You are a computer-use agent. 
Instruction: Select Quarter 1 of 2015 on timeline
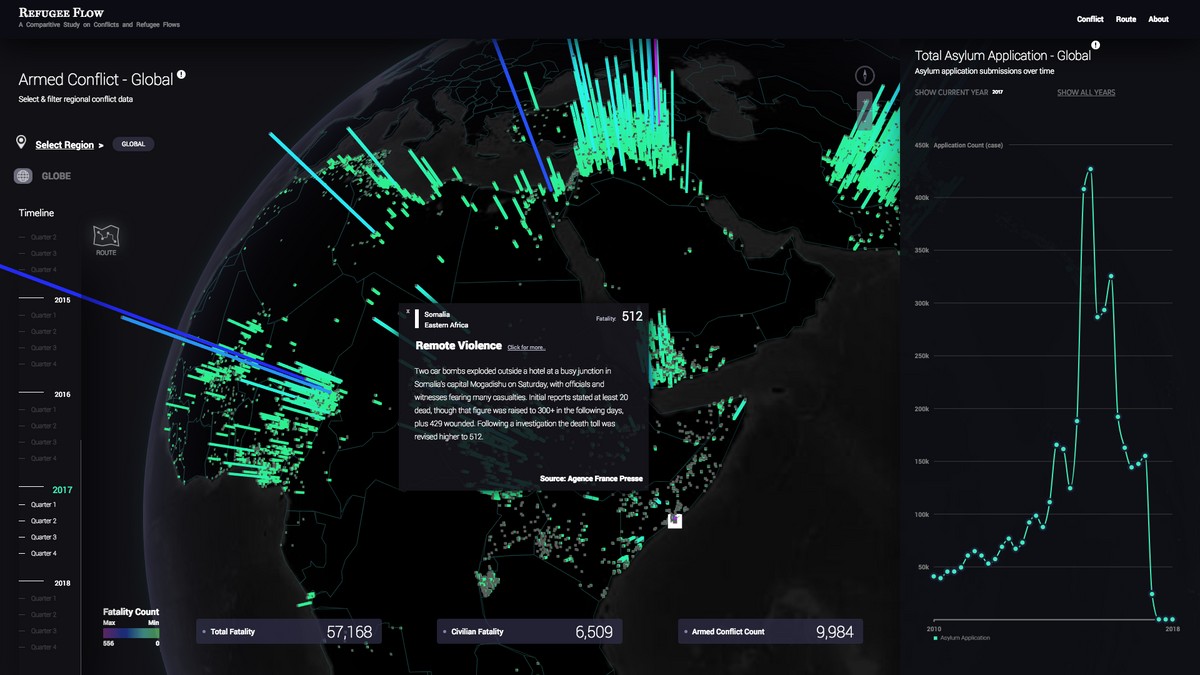(x=43, y=316)
